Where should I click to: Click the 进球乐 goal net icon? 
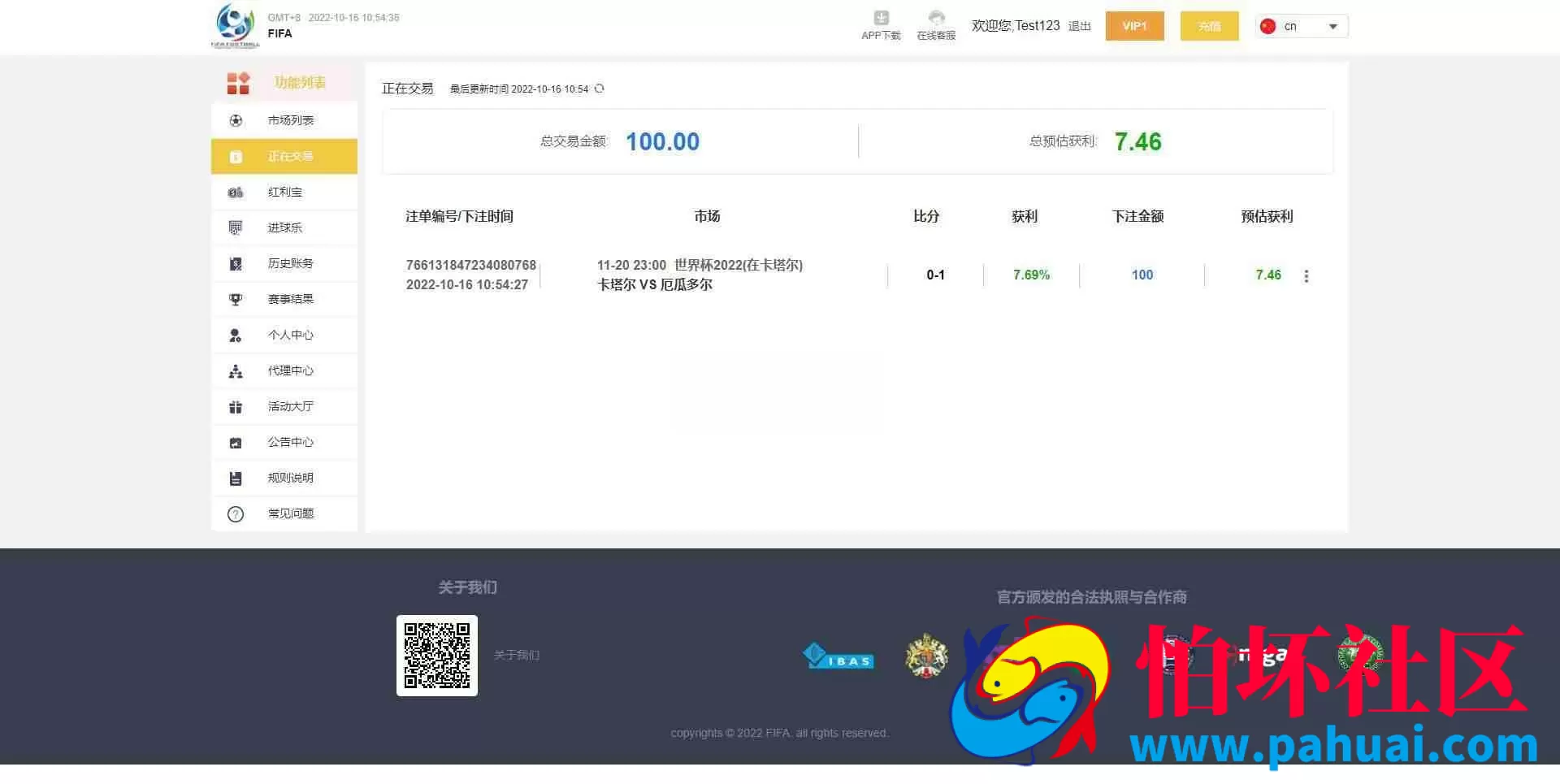236,227
